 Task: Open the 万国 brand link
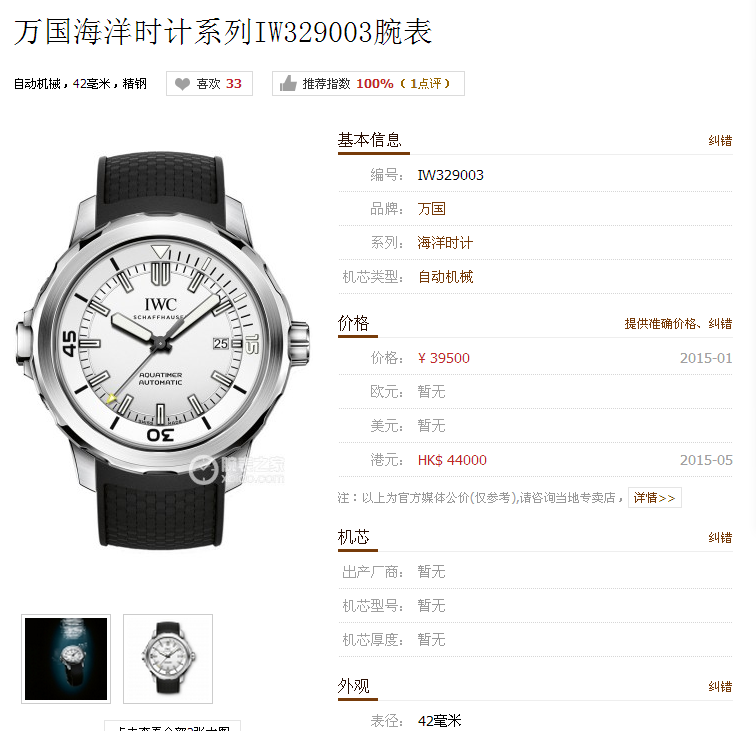point(432,209)
